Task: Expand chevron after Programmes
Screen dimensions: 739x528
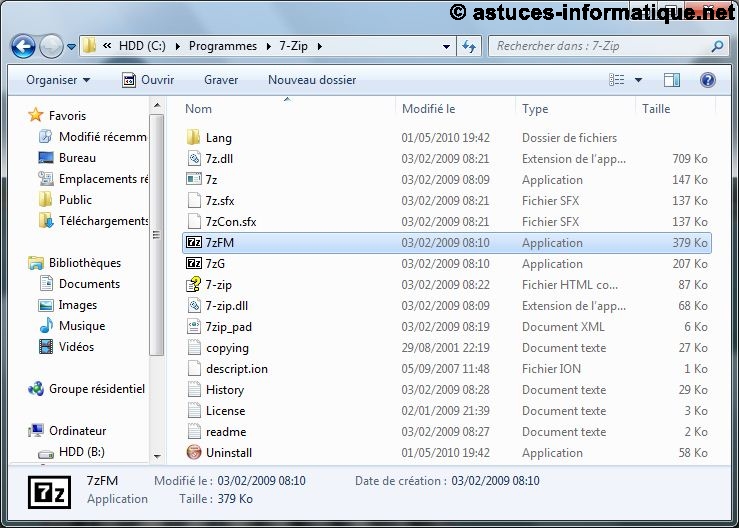Action: [269, 46]
